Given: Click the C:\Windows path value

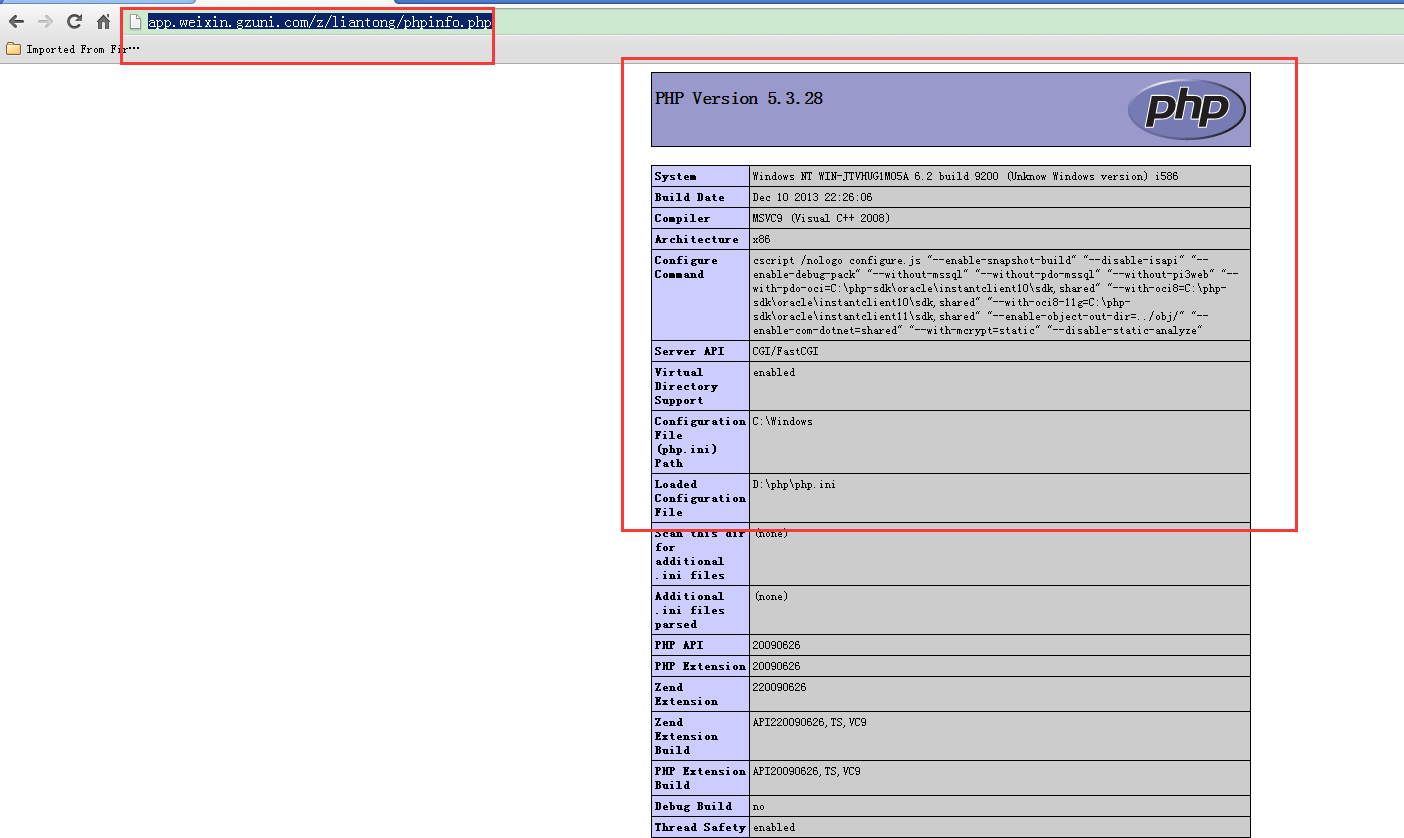Looking at the screenshot, I should 783,421.
